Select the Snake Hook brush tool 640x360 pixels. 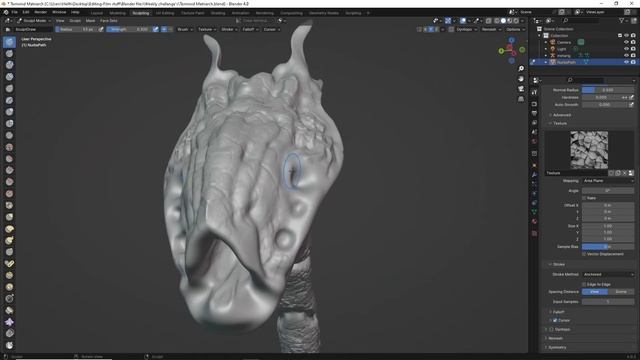(9, 240)
